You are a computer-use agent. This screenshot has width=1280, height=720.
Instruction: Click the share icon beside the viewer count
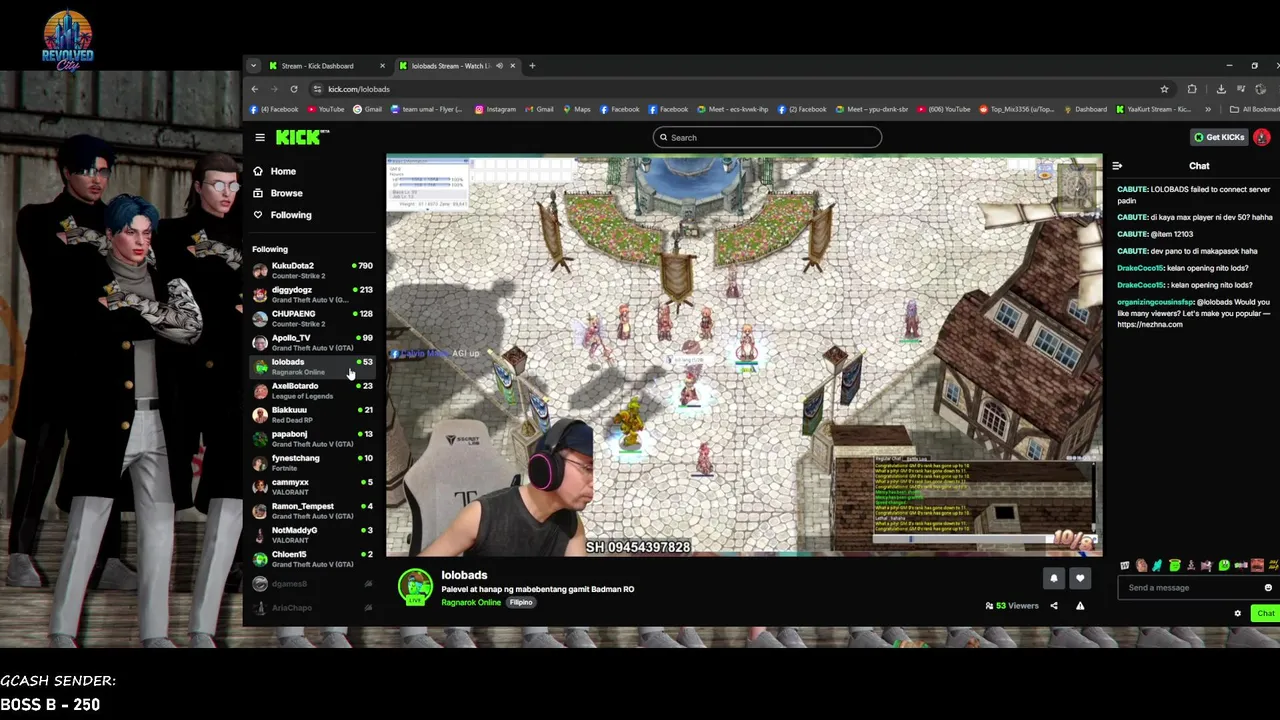(1053, 606)
